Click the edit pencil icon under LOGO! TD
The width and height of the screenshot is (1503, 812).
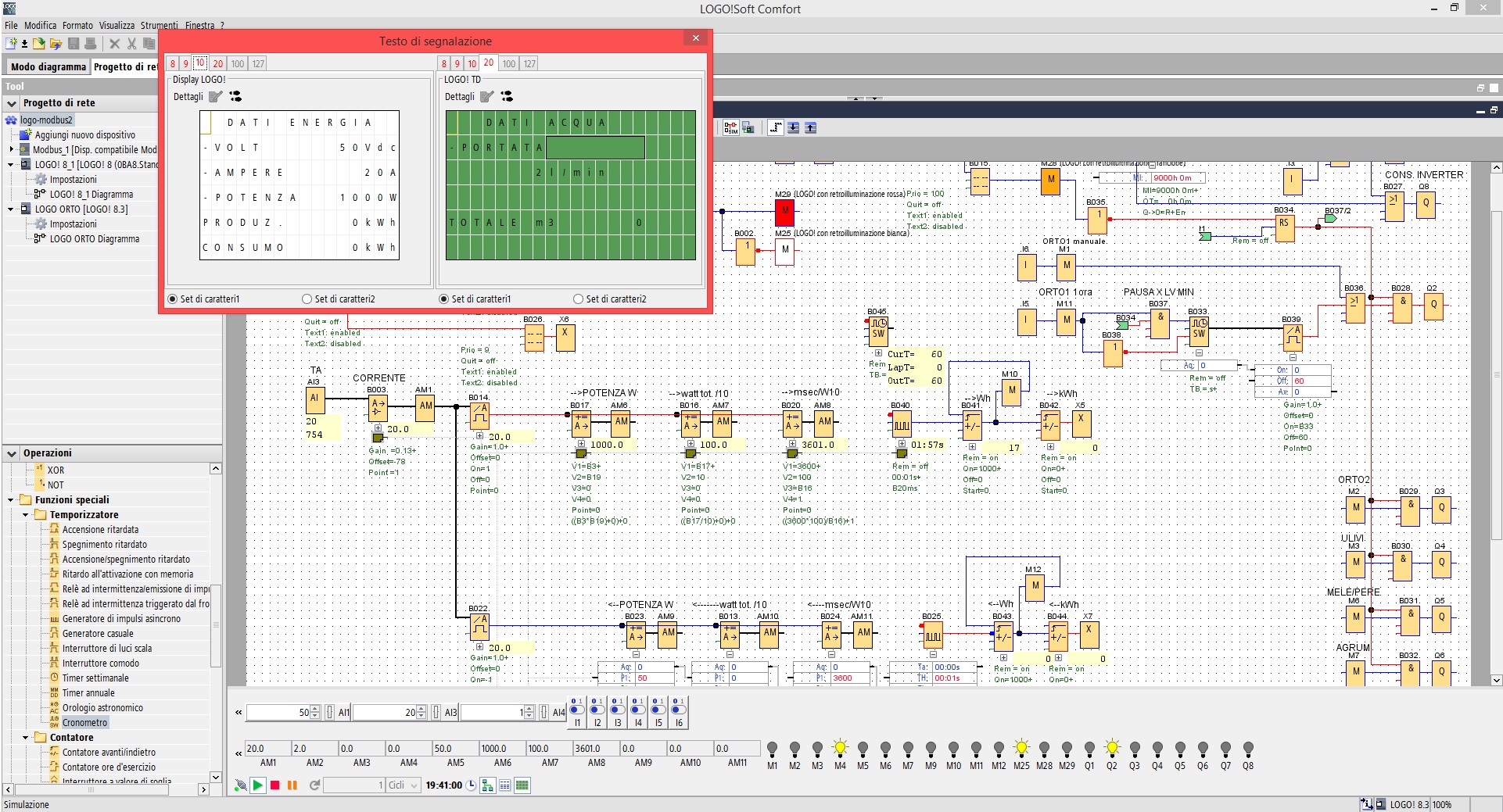tap(487, 96)
